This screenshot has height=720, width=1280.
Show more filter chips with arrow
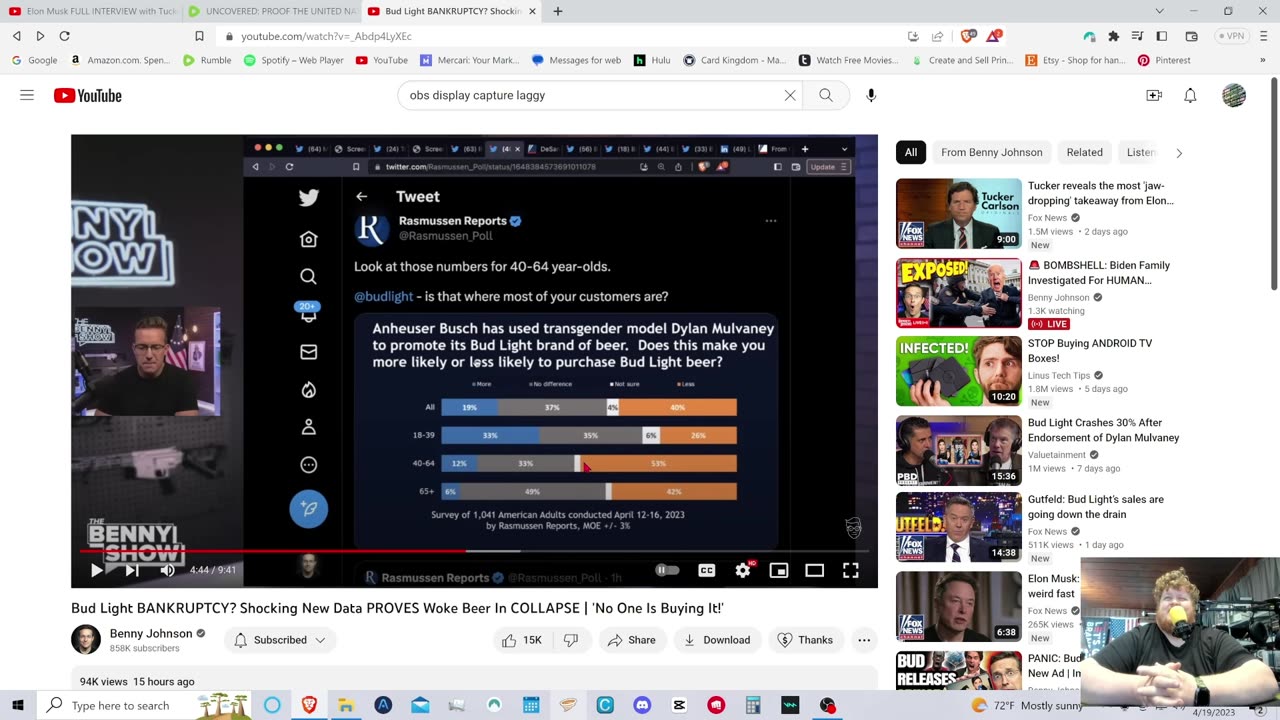click(1179, 153)
